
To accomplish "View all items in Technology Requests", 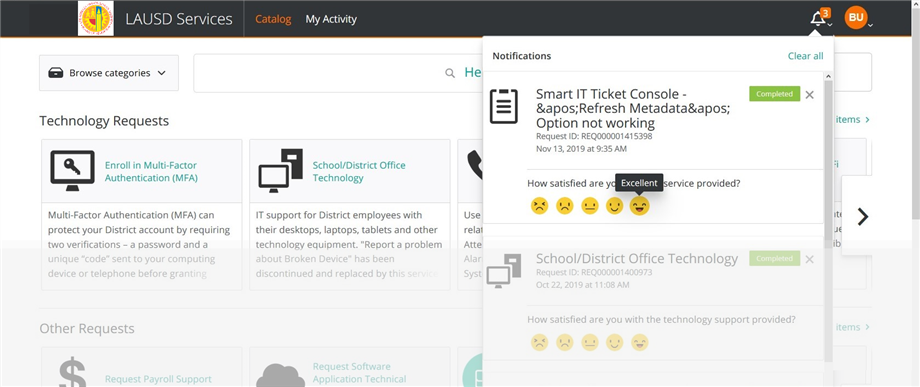I will 853,119.
